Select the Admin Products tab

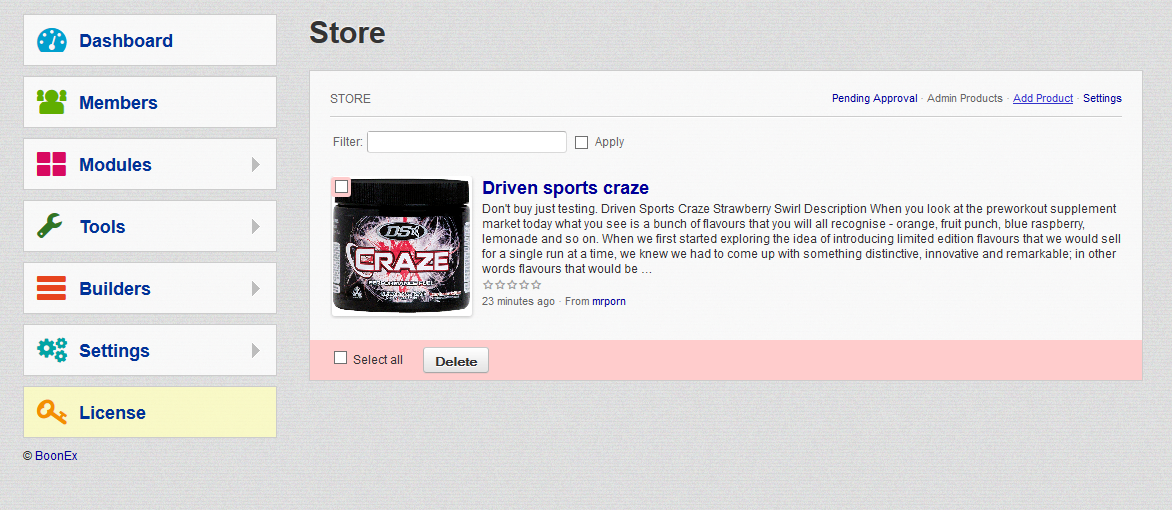point(964,98)
